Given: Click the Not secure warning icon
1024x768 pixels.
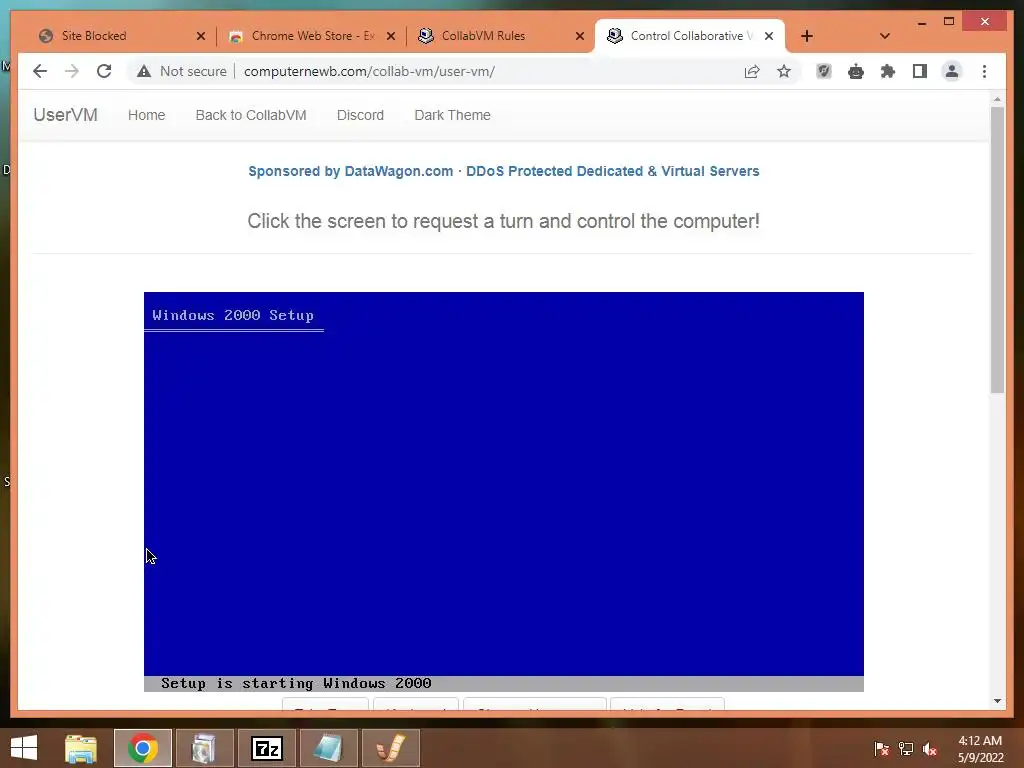Looking at the screenshot, I should tap(144, 71).
